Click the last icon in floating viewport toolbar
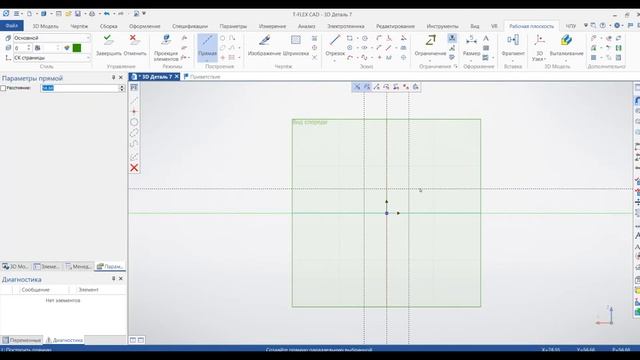 416,87
